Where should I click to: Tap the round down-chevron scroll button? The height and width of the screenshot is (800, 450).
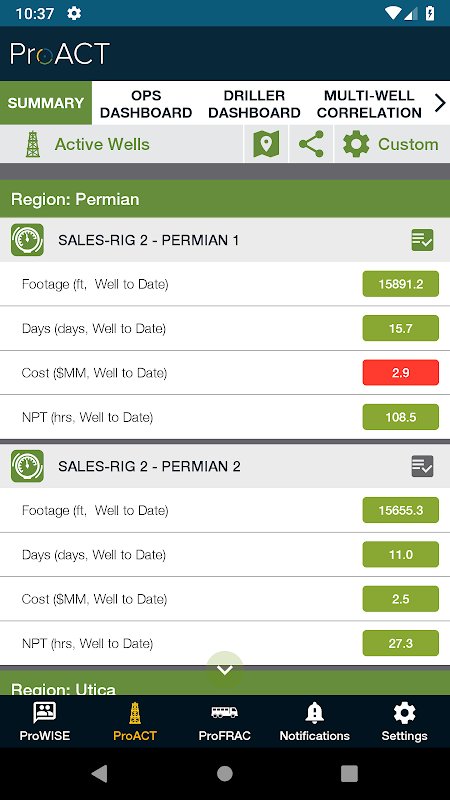(x=225, y=669)
